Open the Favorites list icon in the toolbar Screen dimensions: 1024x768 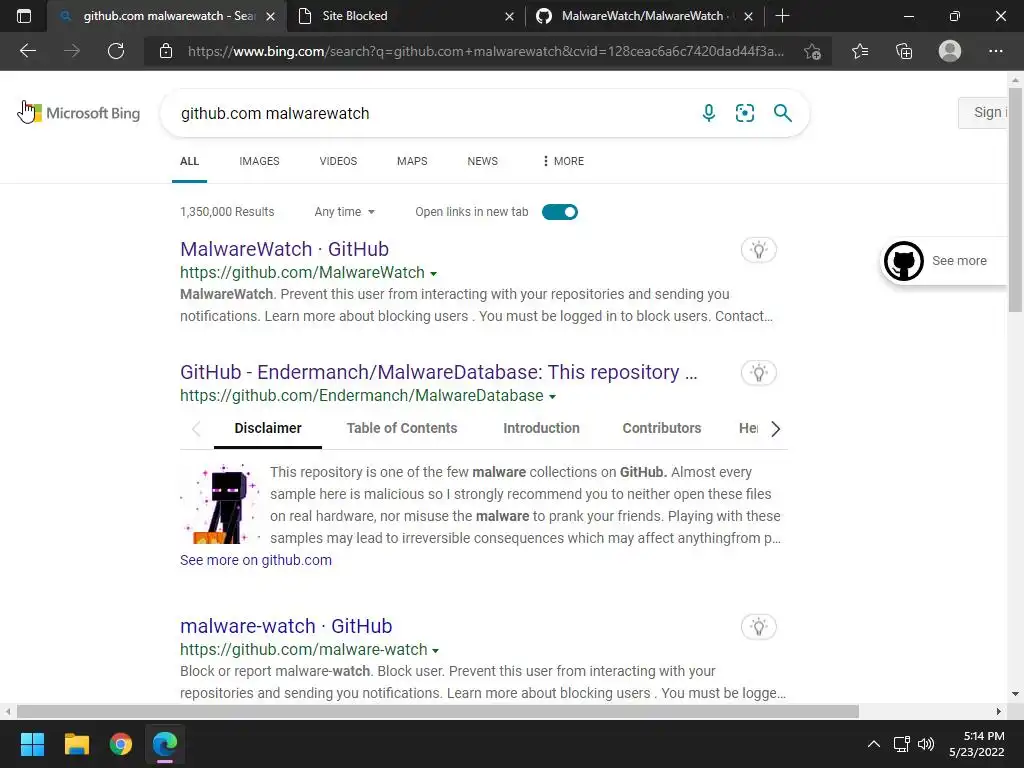pyautogui.click(x=860, y=51)
